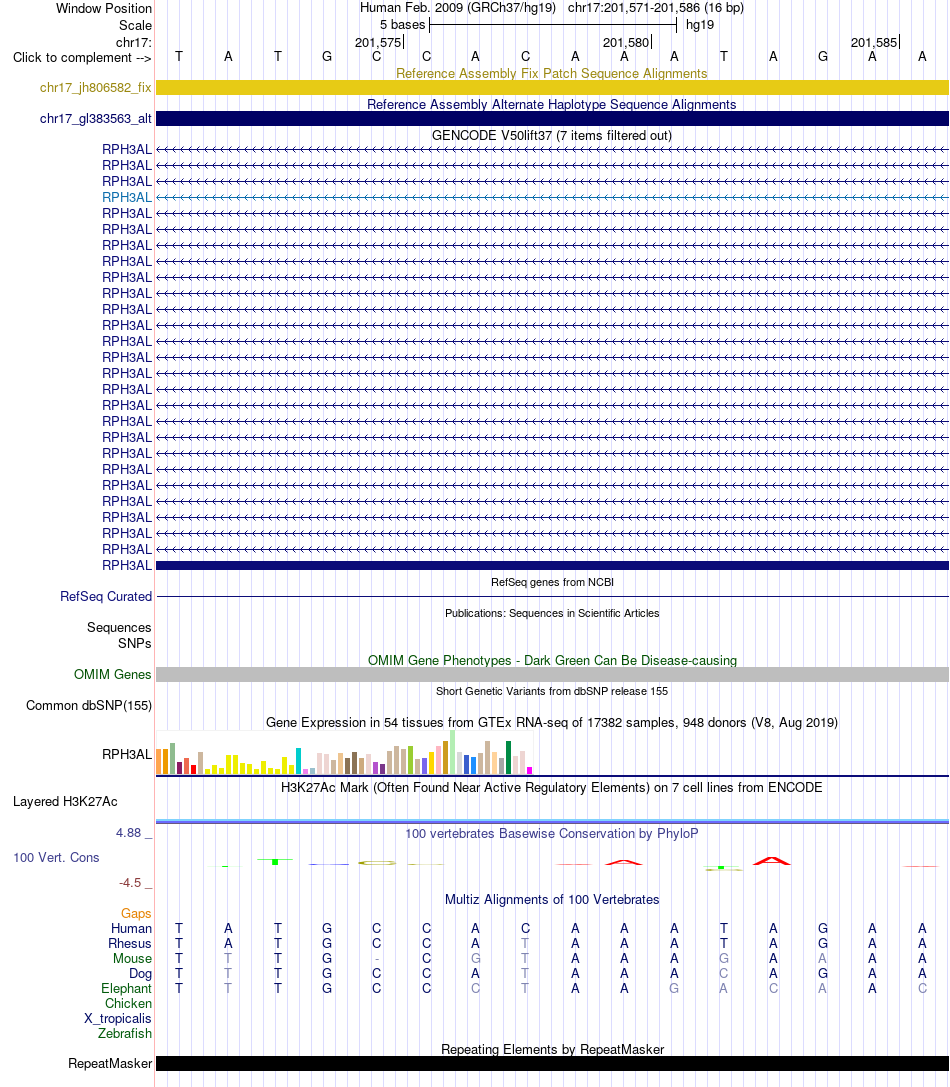Screen dimensions: 950x1087
Task: Click the RPH3AL GTEx tissue expression bar chart
Action: pos(344,753)
